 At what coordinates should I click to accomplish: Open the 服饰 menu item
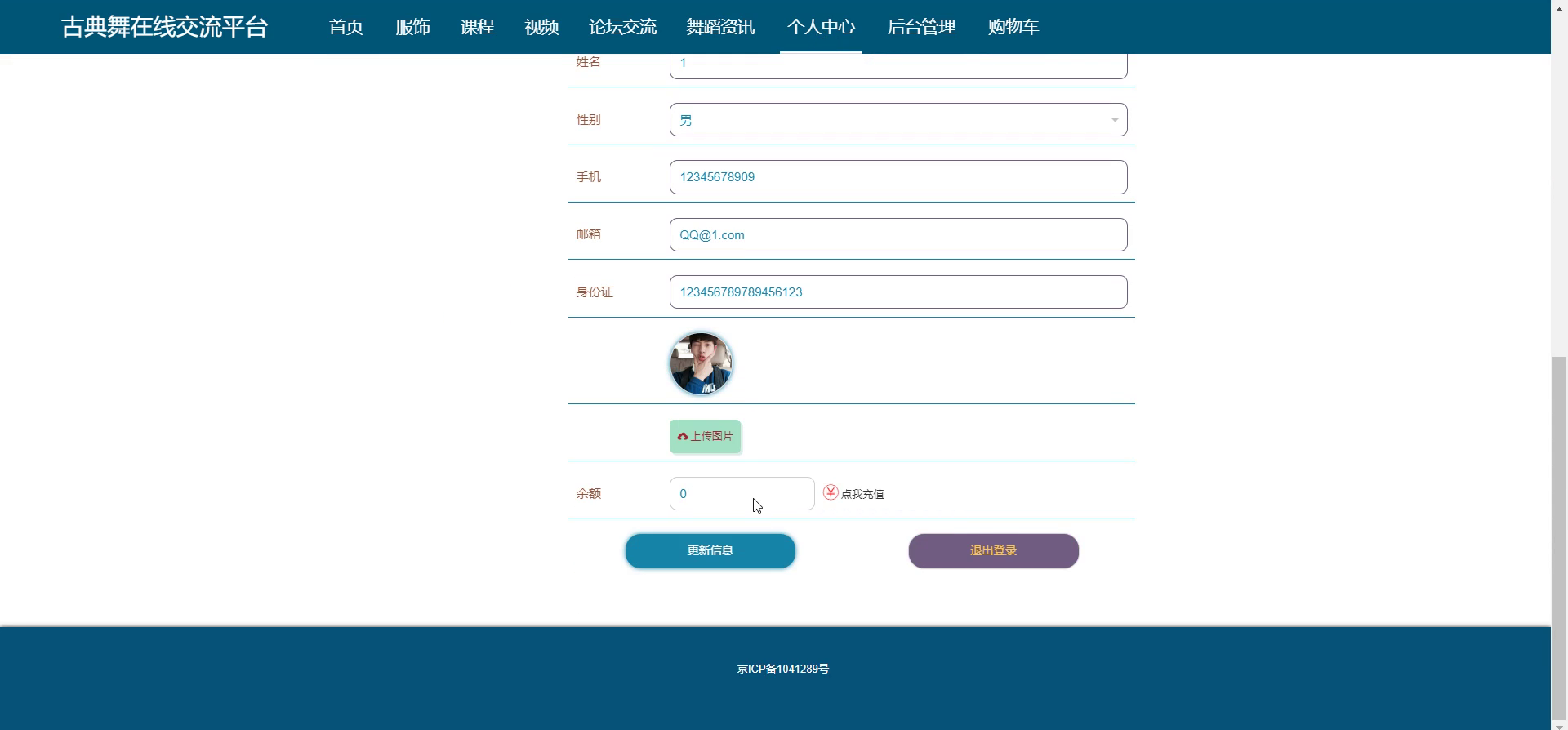(412, 27)
